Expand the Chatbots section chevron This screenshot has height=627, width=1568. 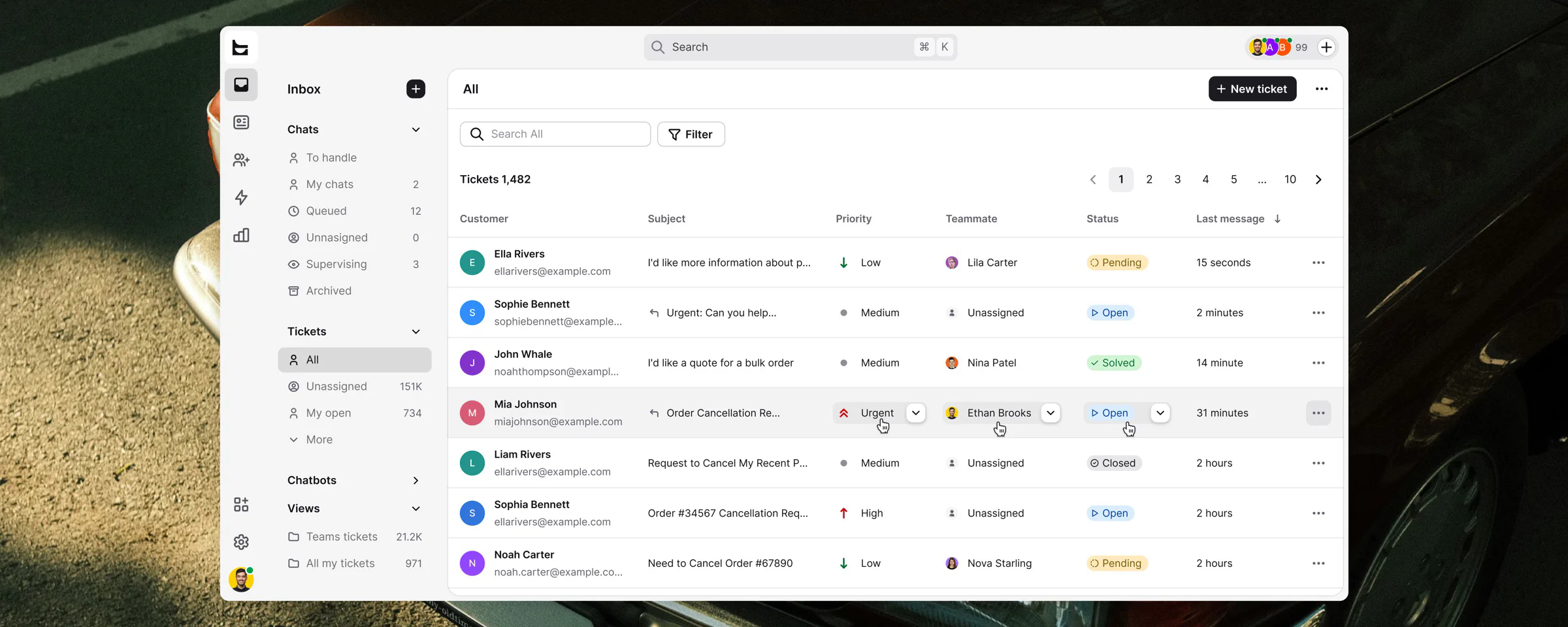pos(416,481)
